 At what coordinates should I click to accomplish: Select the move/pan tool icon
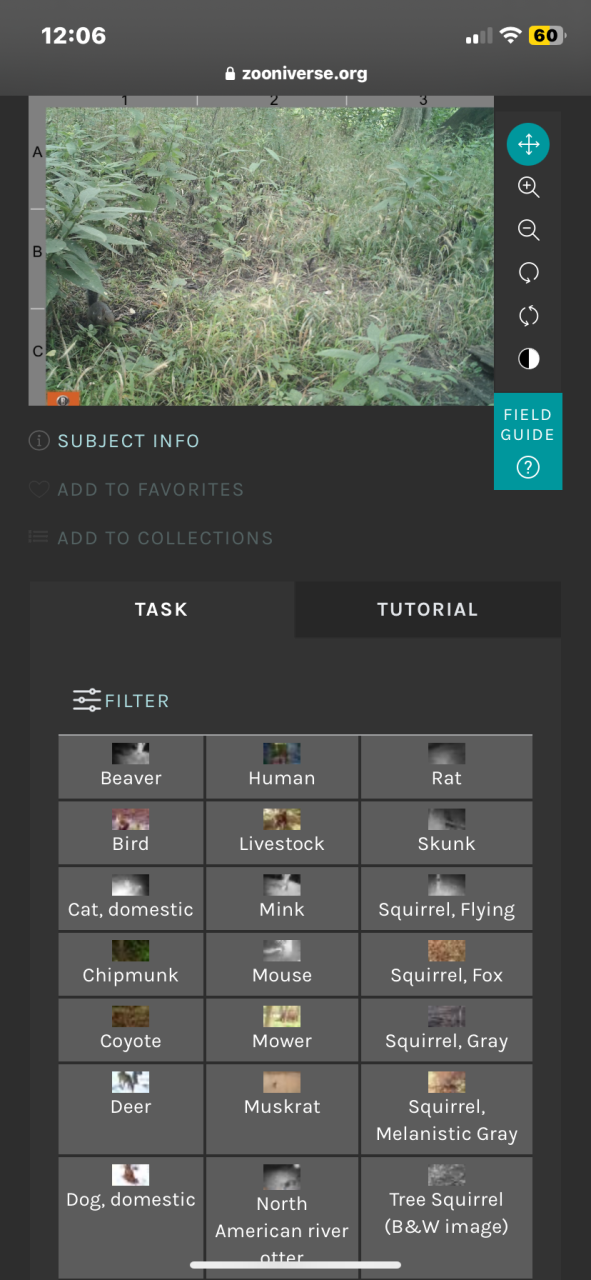pyautogui.click(x=528, y=144)
